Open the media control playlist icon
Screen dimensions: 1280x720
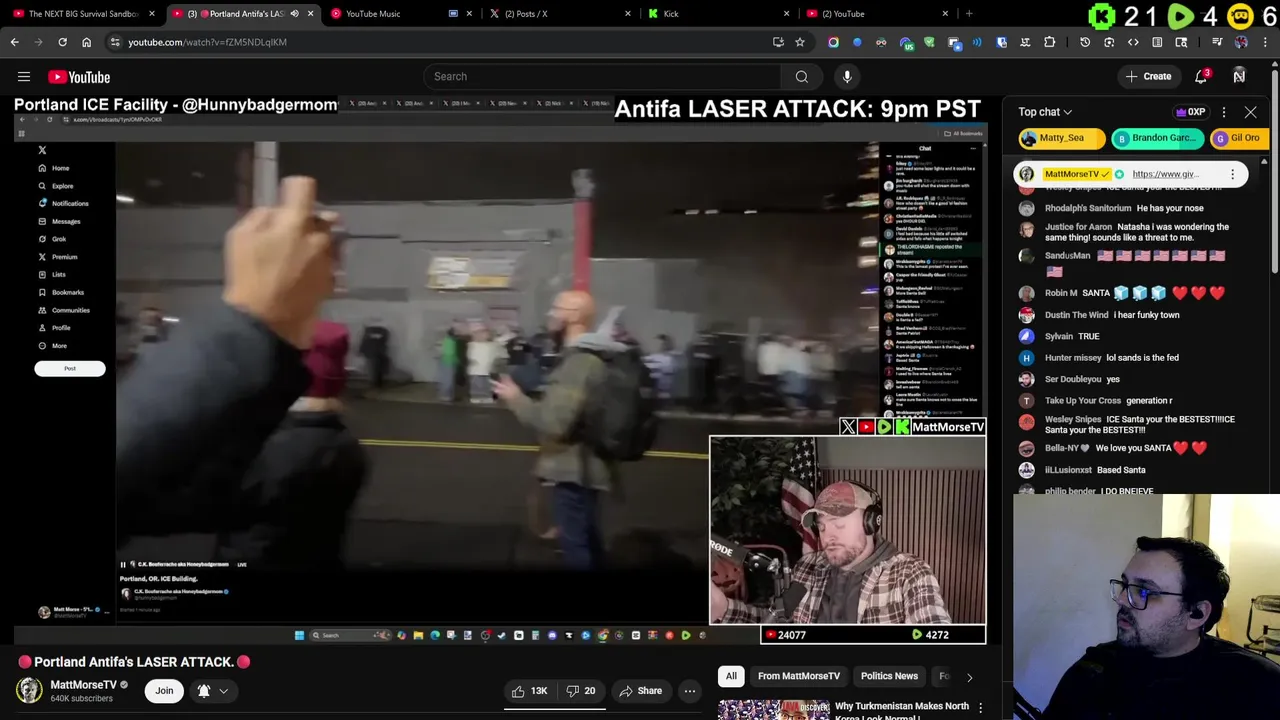tap(1217, 42)
